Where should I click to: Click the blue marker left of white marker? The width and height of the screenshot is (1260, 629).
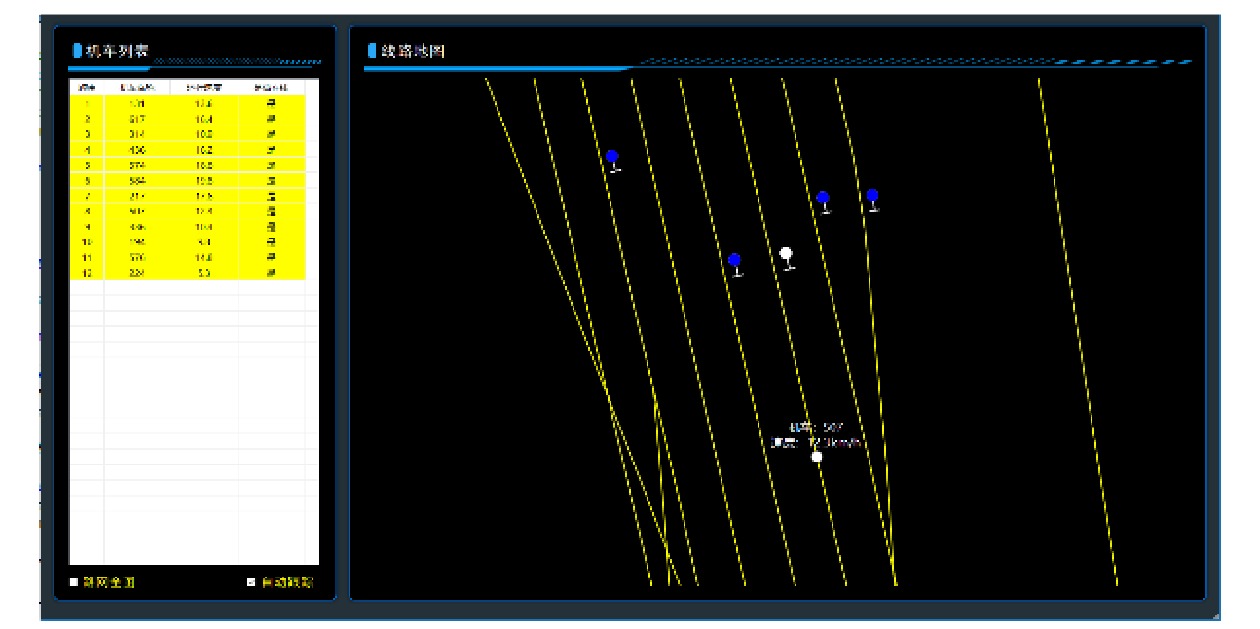[x=735, y=262]
